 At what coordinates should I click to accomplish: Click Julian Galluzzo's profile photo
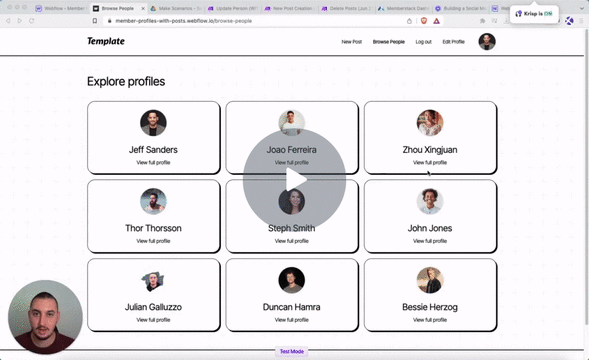(x=153, y=280)
